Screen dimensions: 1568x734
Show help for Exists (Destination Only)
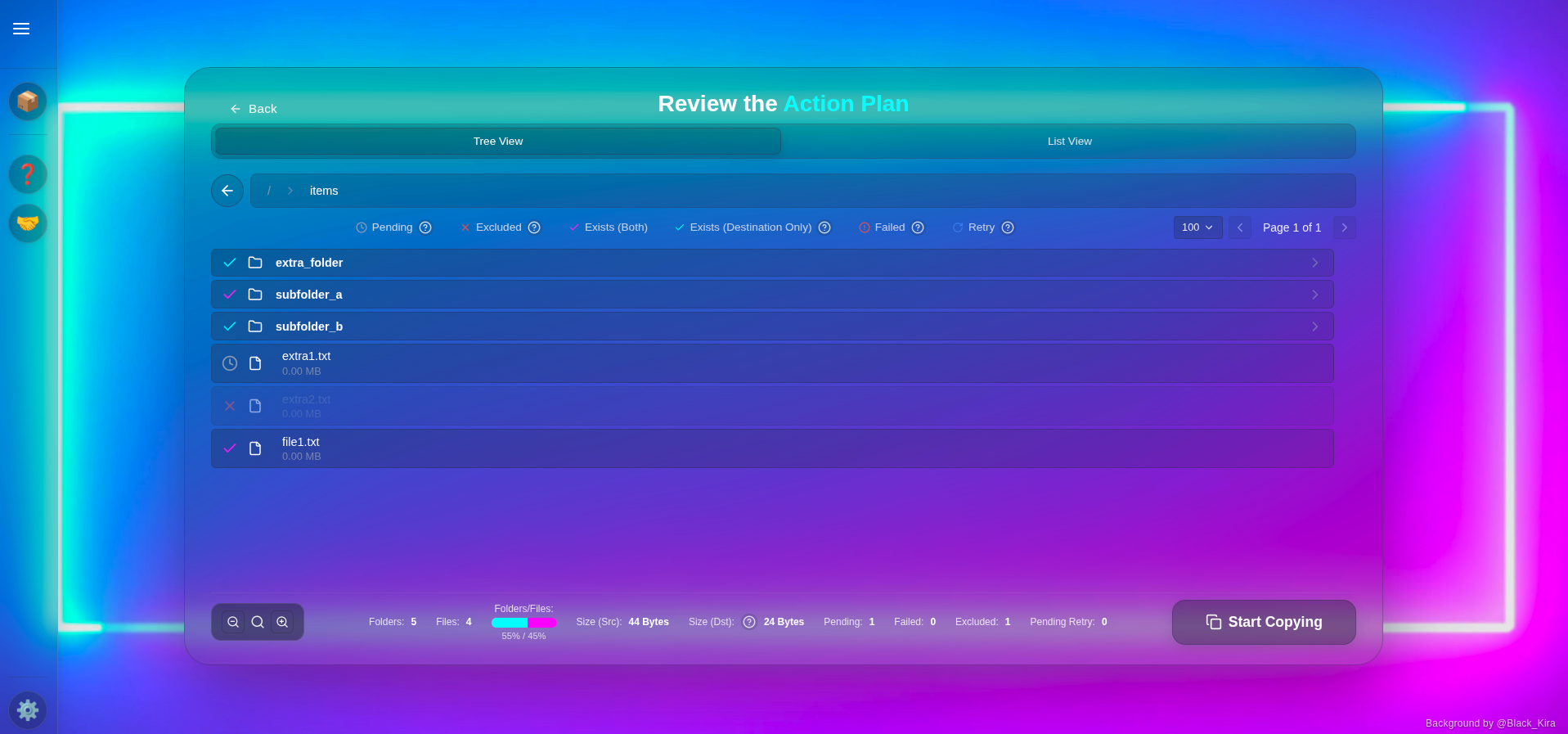[x=824, y=227]
